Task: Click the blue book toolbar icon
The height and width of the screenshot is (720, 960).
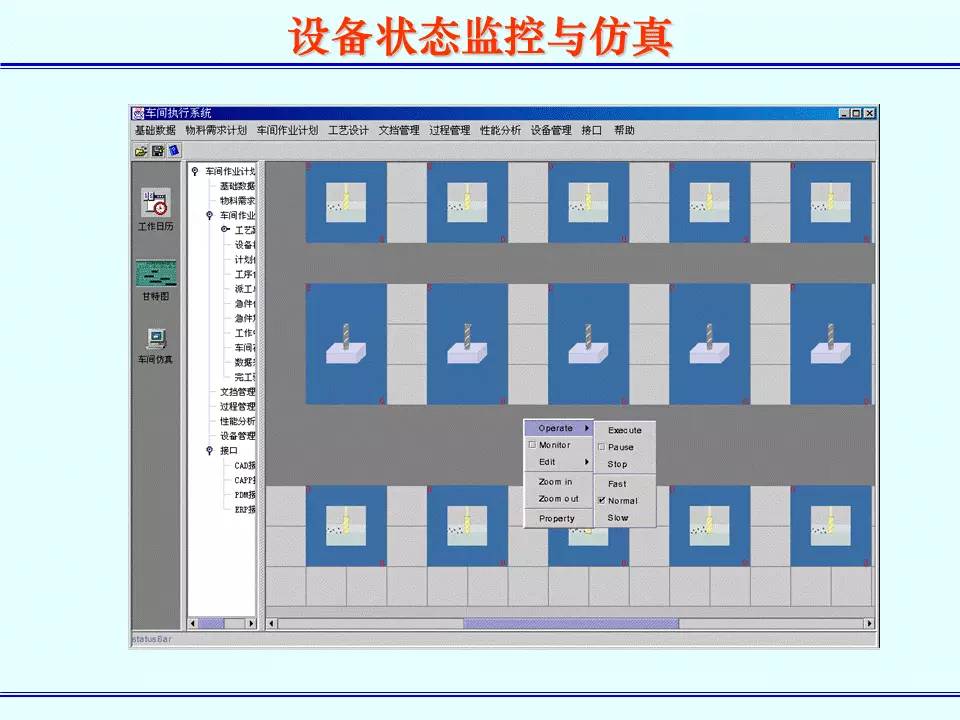Action: pyautogui.click(x=173, y=151)
